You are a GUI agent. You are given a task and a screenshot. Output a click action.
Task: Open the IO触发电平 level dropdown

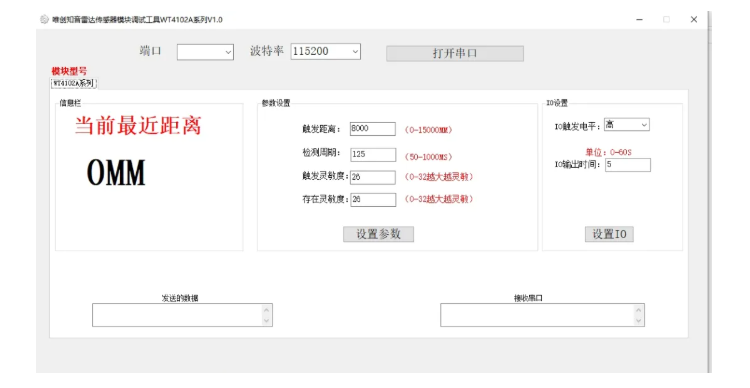627,125
